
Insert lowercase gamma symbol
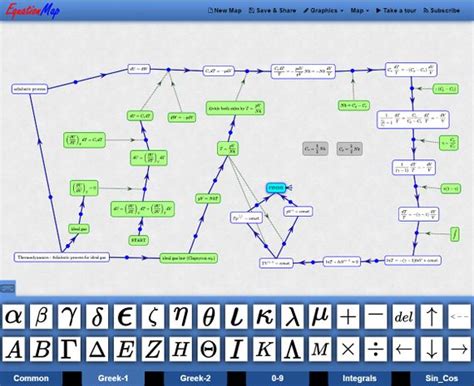pos(69,316)
